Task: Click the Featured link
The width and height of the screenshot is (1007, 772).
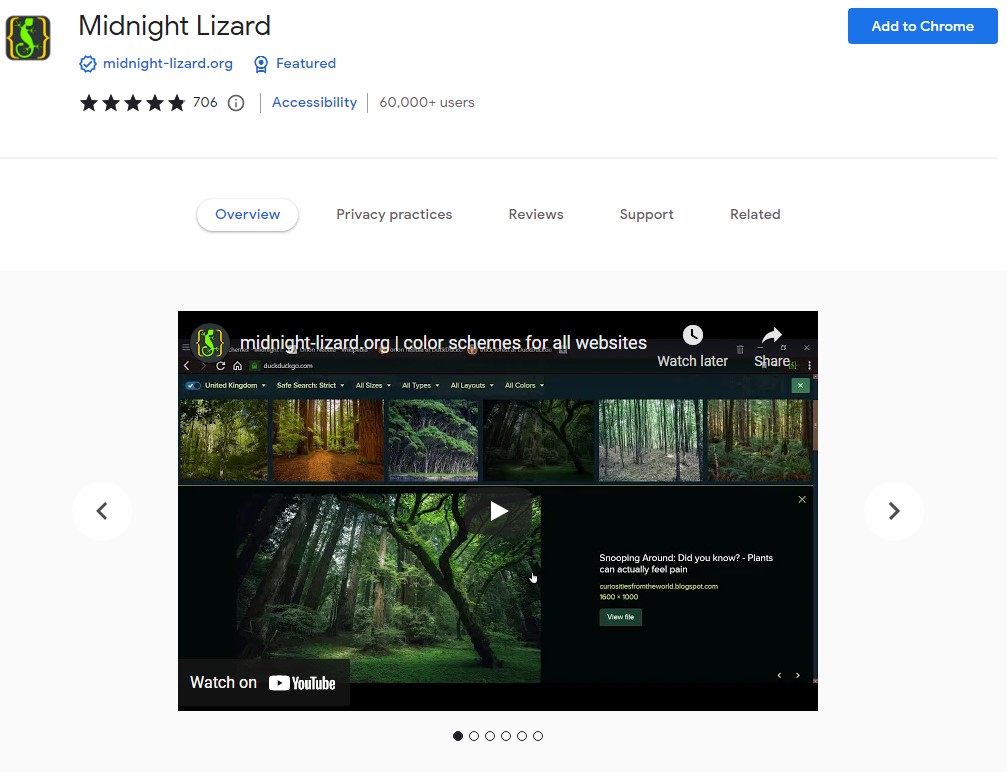Action: click(306, 64)
